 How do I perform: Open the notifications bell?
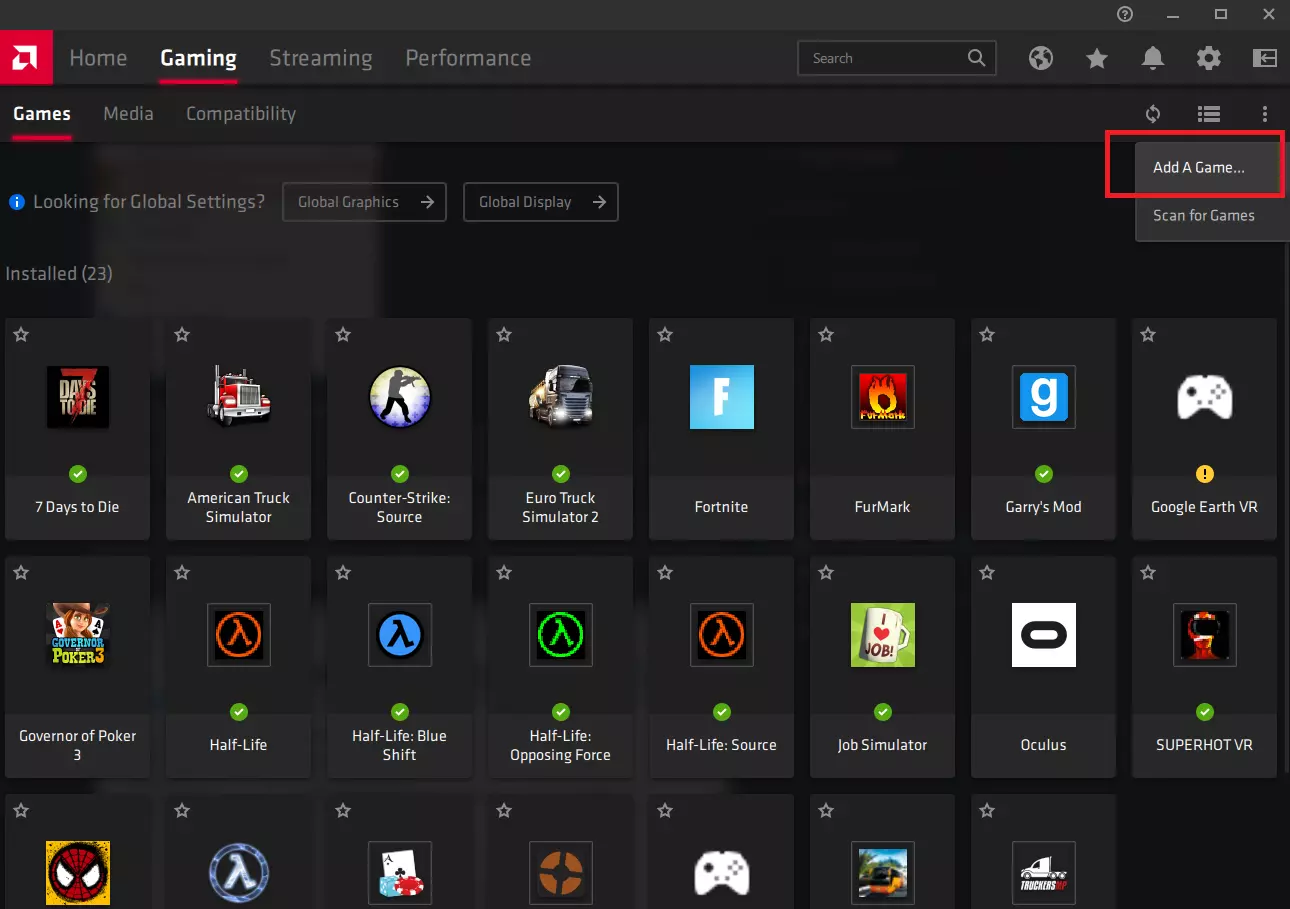point(1153,58)
